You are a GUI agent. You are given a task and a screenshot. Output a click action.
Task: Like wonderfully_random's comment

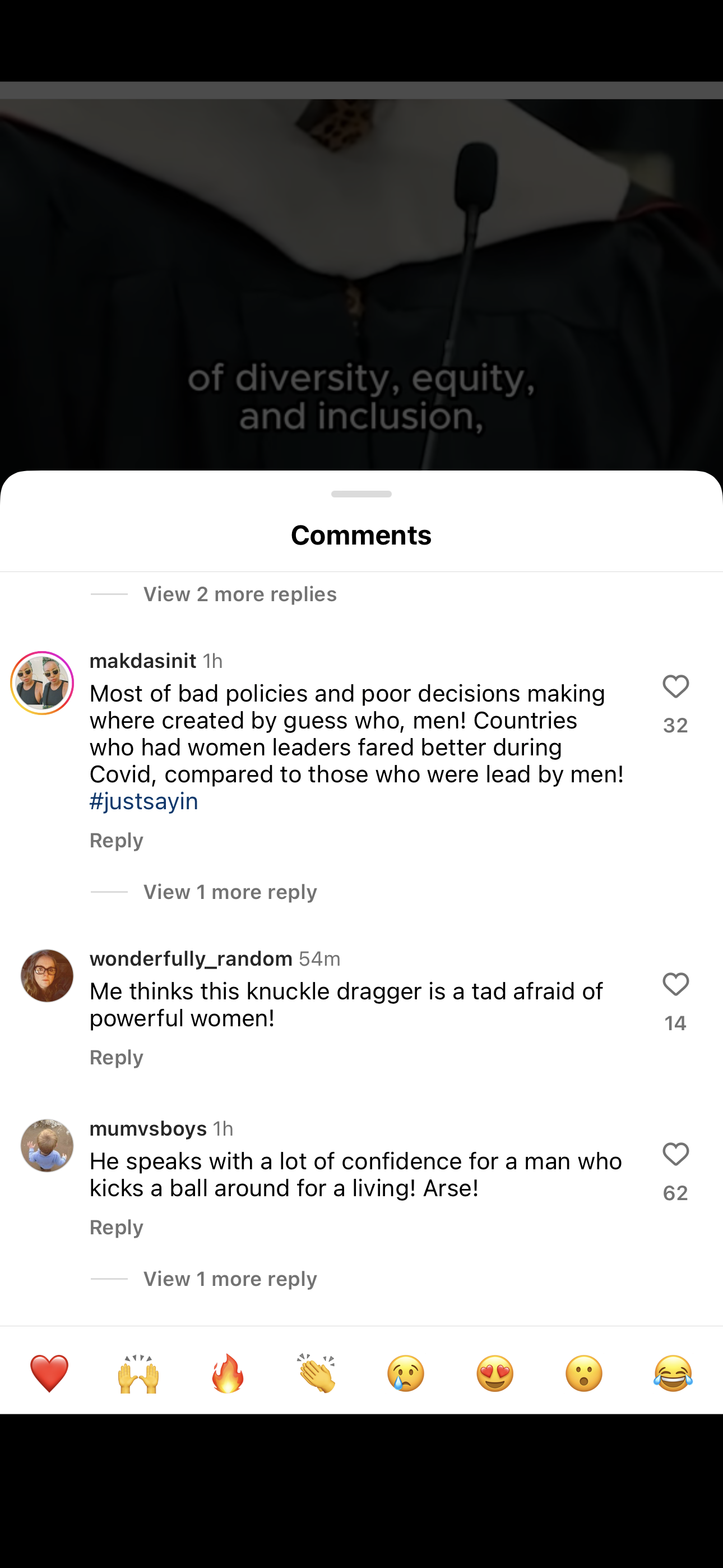pos(675,985)
